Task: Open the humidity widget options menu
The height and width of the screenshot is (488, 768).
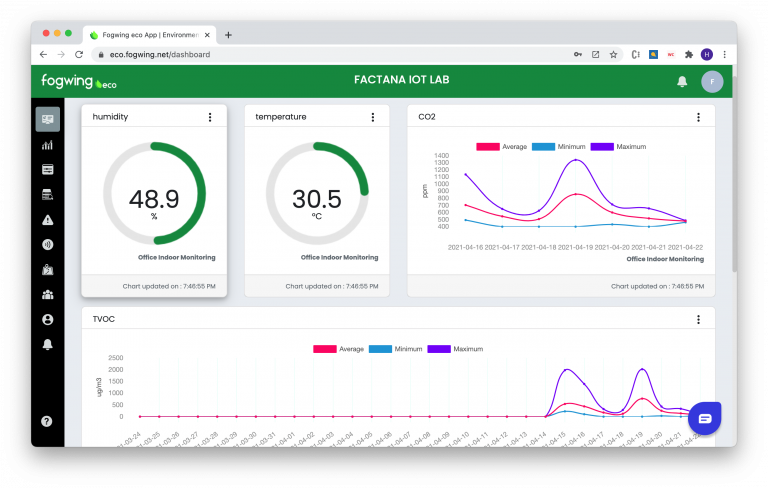Action: coord(210,117)
